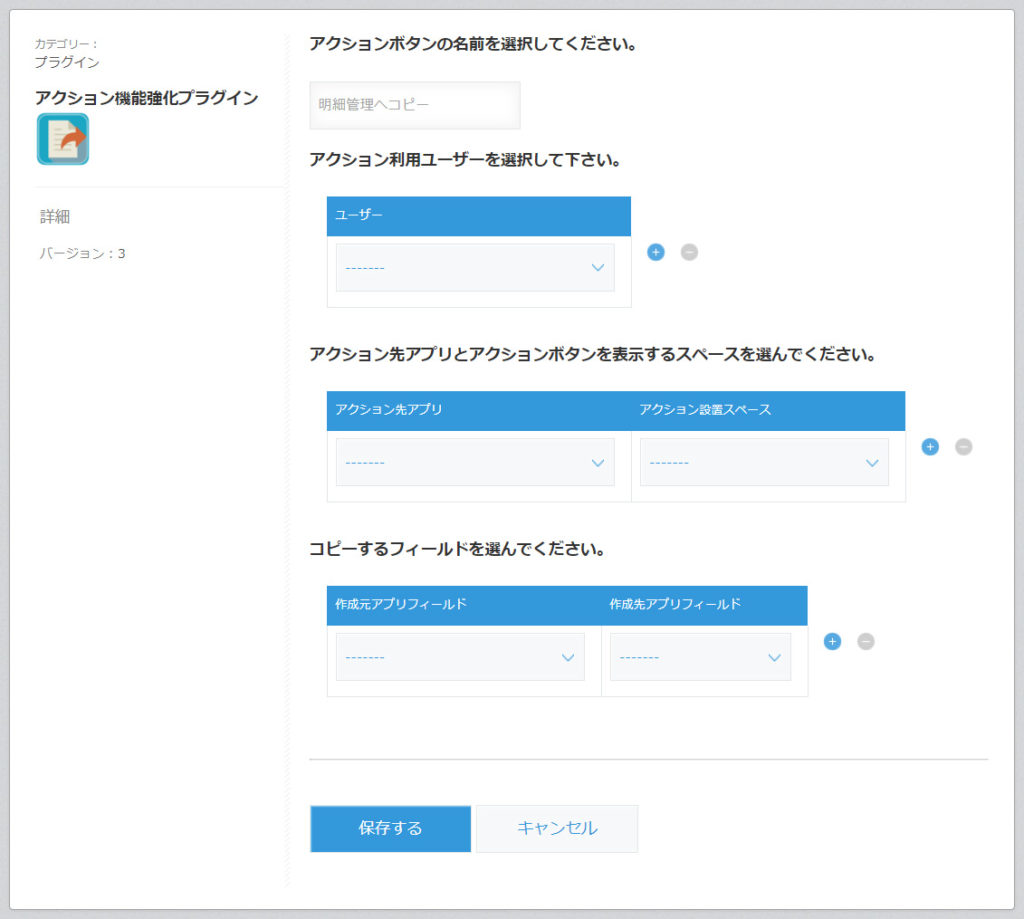Image resolution: width=1024 pixels, height=919 pixels.
Task: Open the アクション設置スペース dropdown
Action: pyautogui.click(x=763, y=462)
